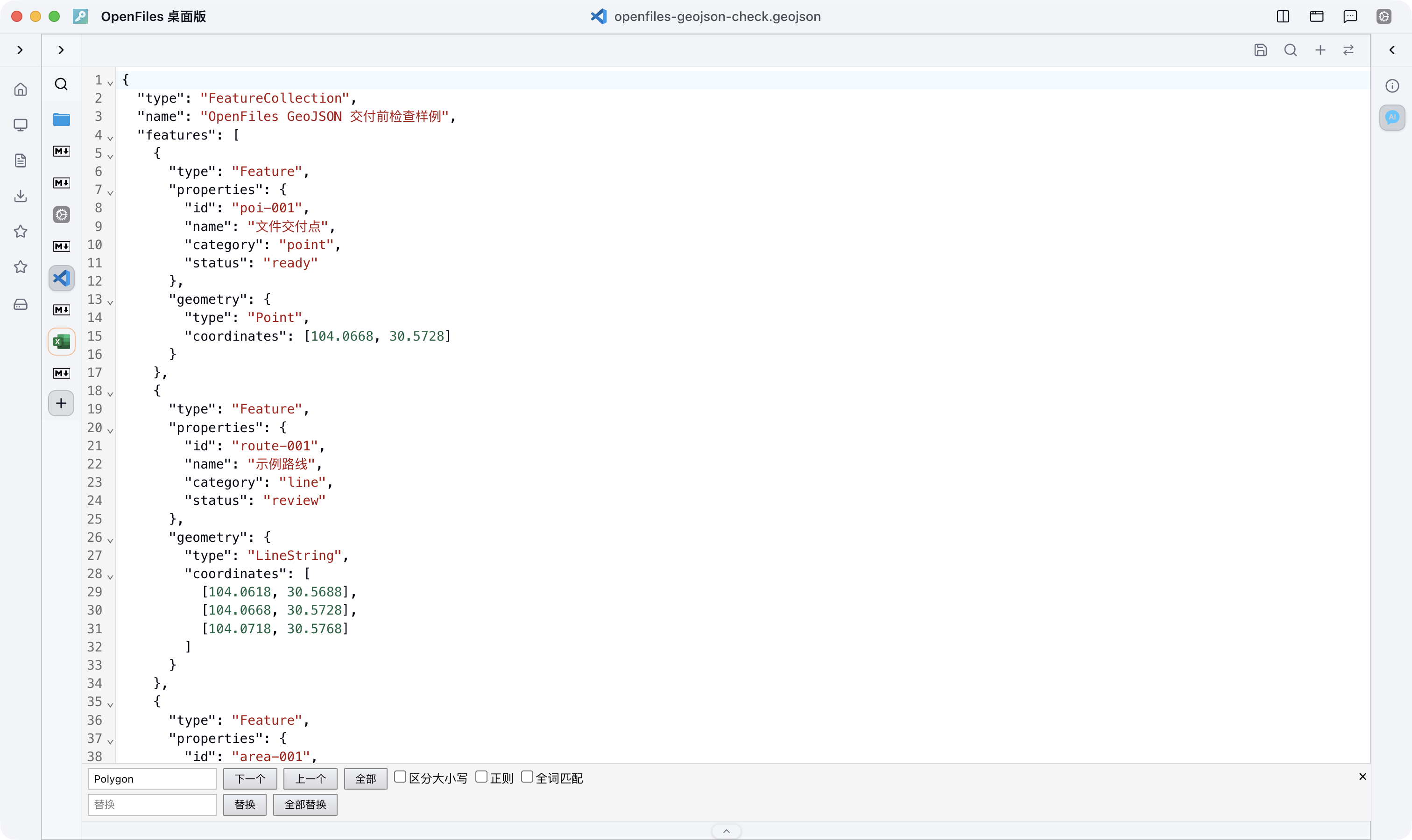Select the active VS Code file tab
The image size is (1412, 840).
click(x=61, y=279)
